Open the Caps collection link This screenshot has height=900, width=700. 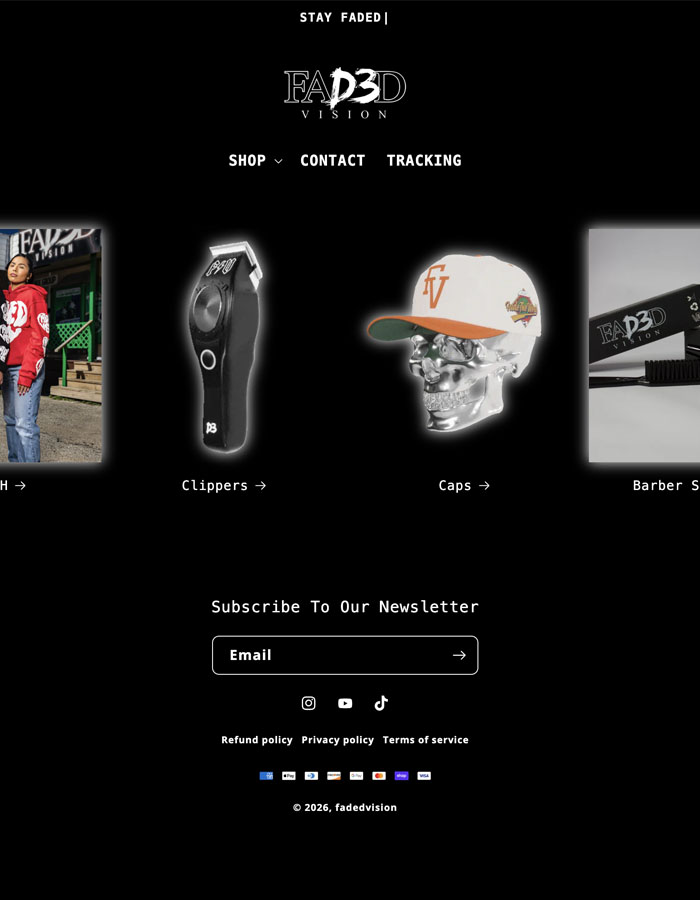point(464,486)
